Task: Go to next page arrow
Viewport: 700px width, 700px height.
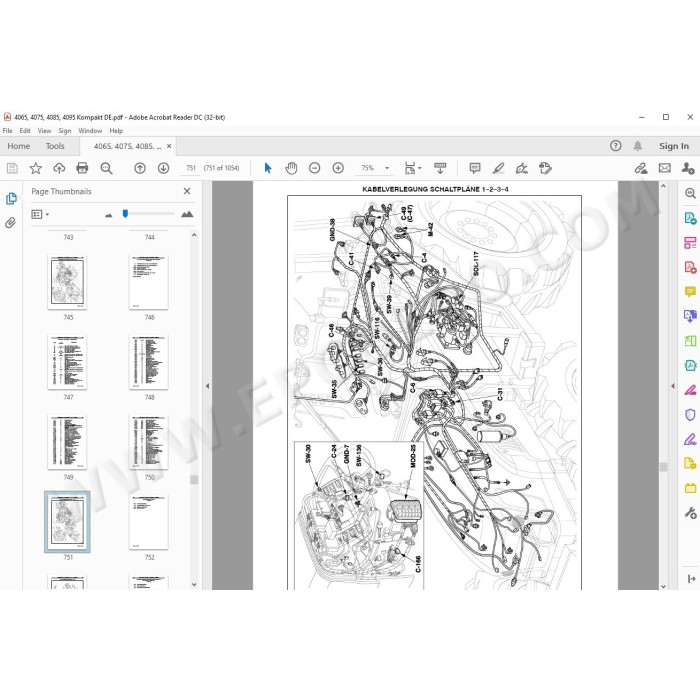Action: click(163, 168)
